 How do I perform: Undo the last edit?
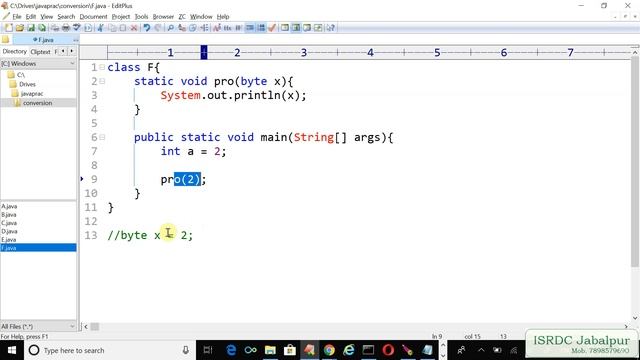(147, 28)
